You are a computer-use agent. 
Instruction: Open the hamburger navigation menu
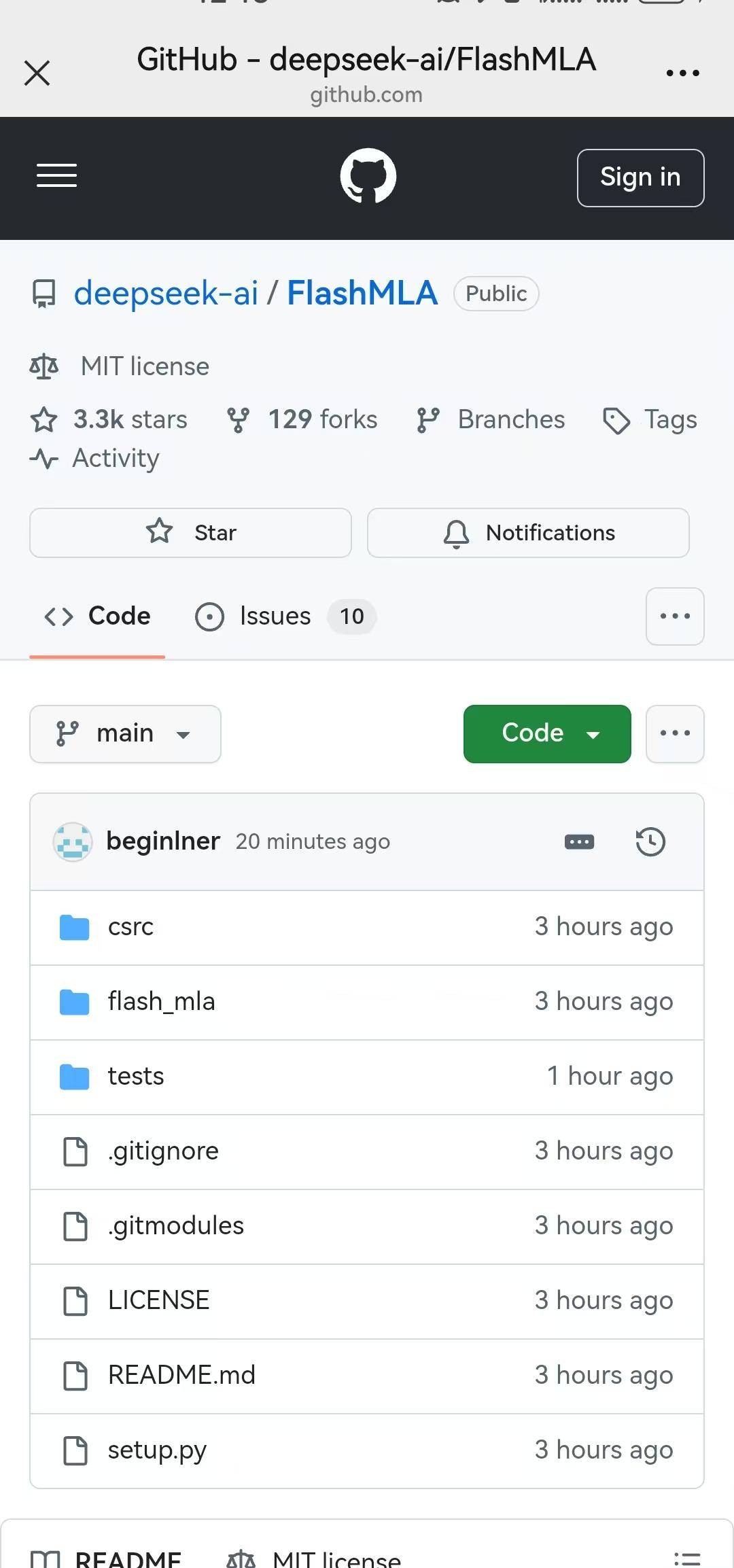[56, 175]
